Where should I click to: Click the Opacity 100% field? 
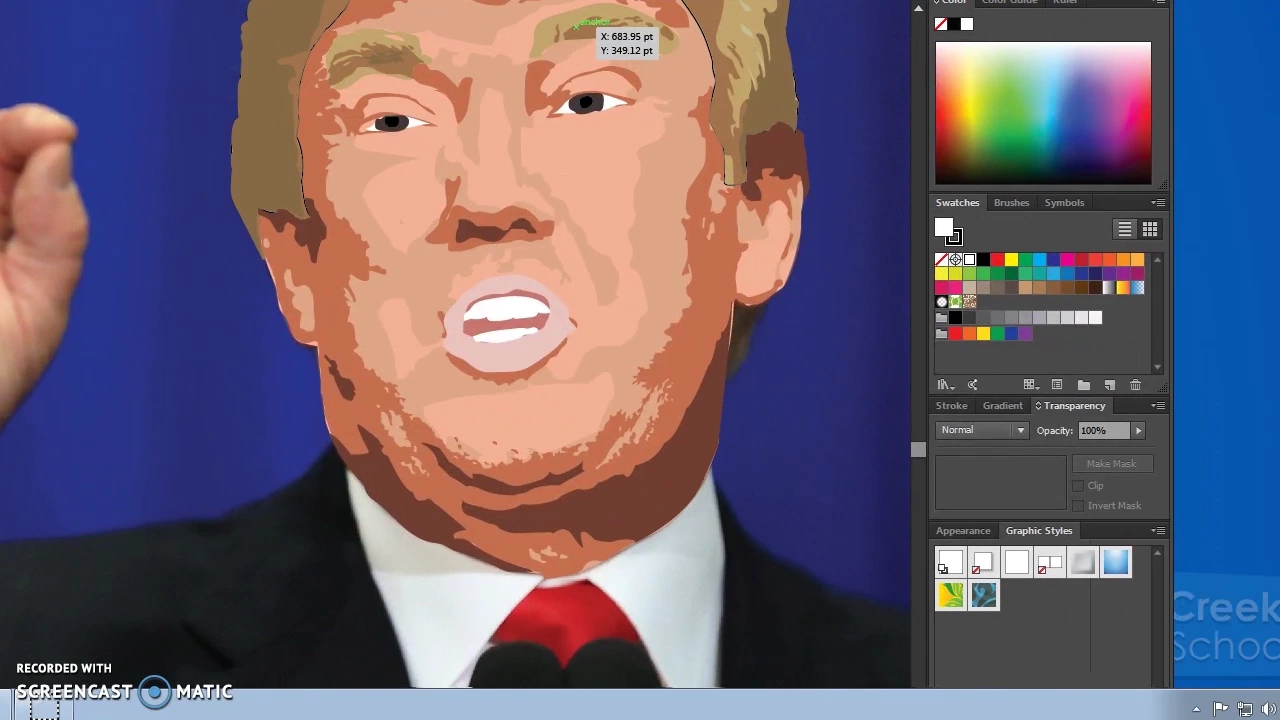[1103, 430]
